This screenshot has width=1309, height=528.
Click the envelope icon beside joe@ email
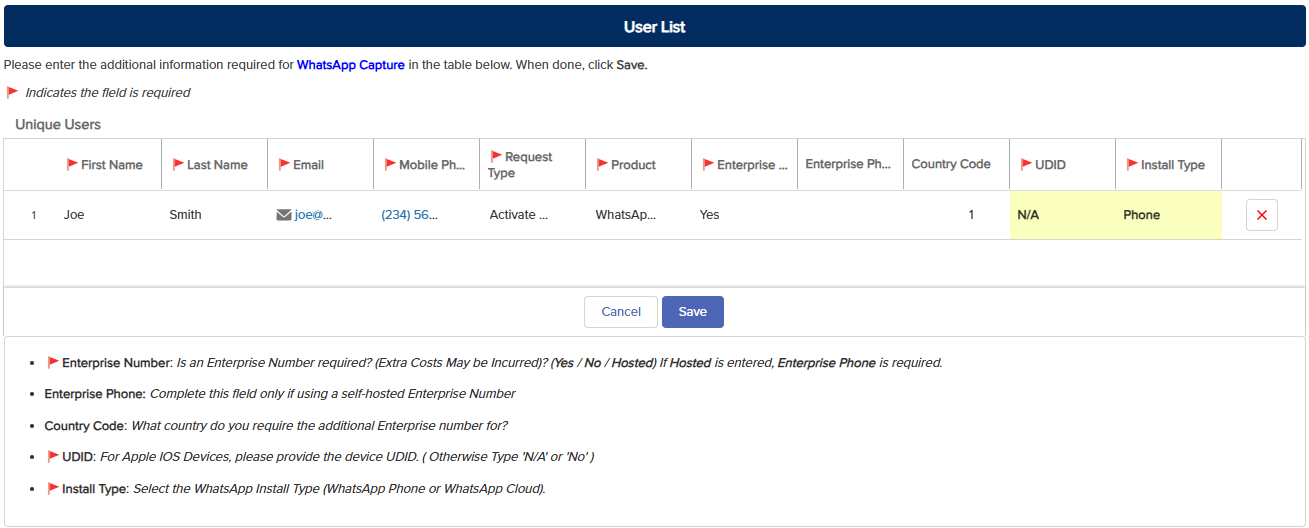pos(283,215)
